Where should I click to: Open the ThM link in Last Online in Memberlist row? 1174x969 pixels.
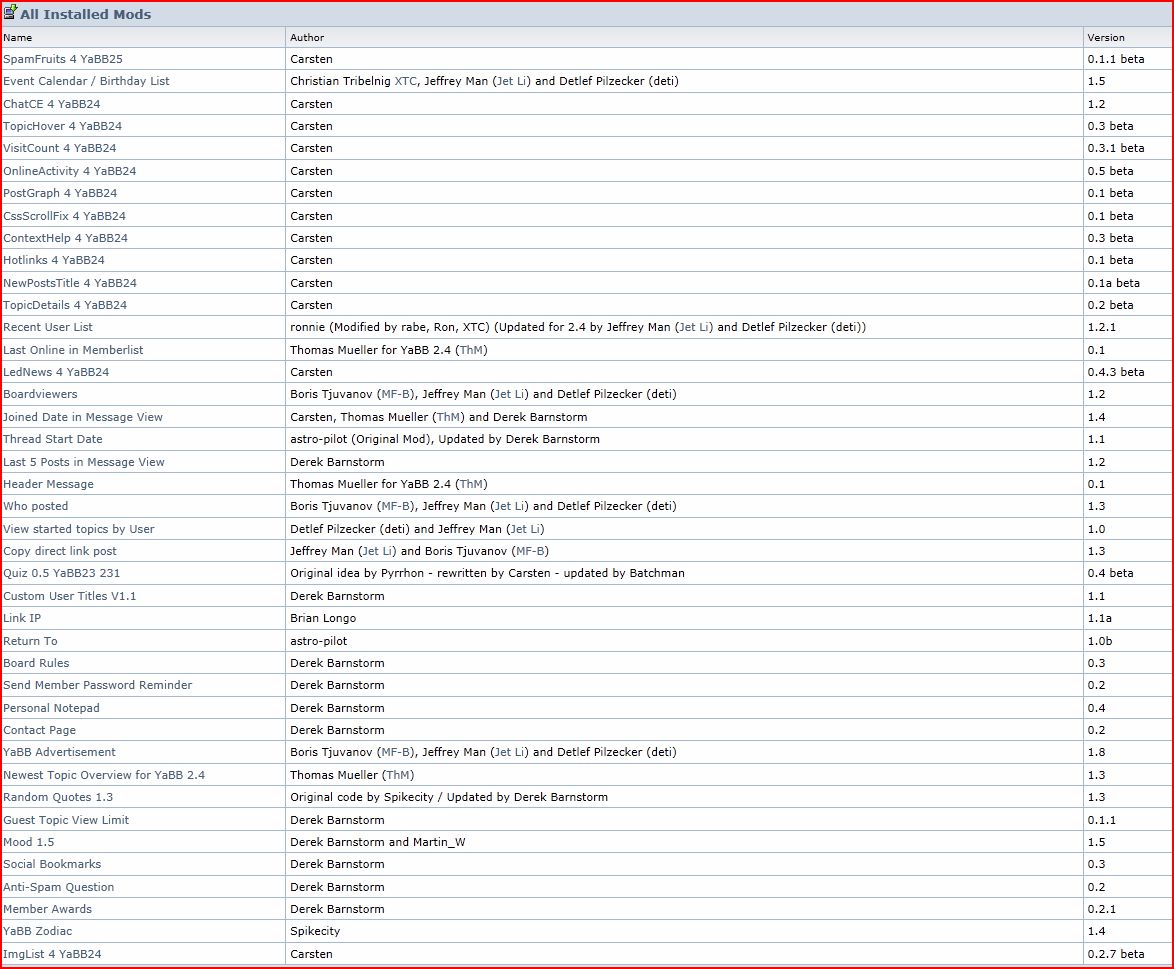473,350
